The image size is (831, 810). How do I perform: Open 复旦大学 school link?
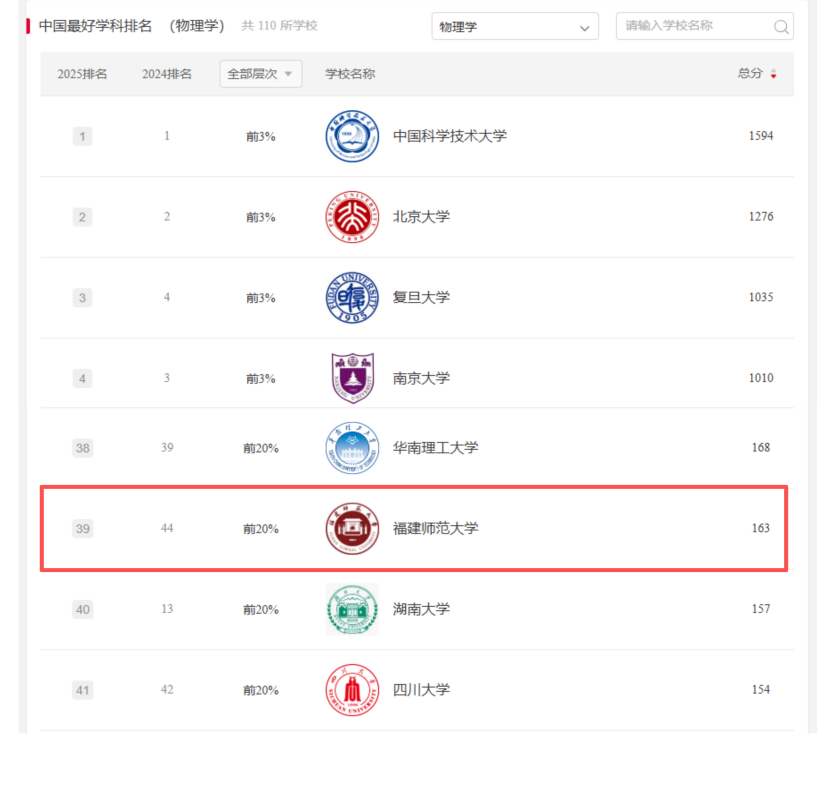pos(421,297)
